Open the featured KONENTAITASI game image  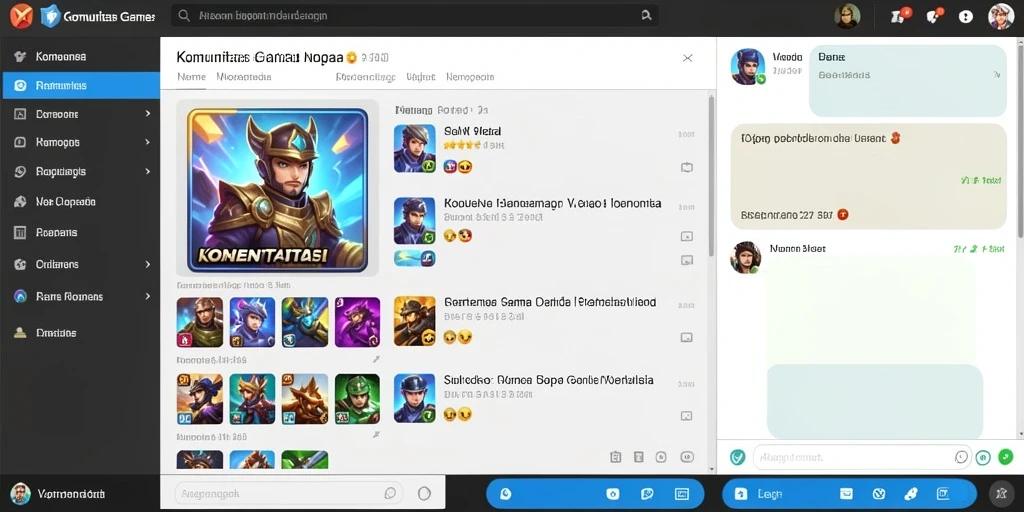click(278, 189)
